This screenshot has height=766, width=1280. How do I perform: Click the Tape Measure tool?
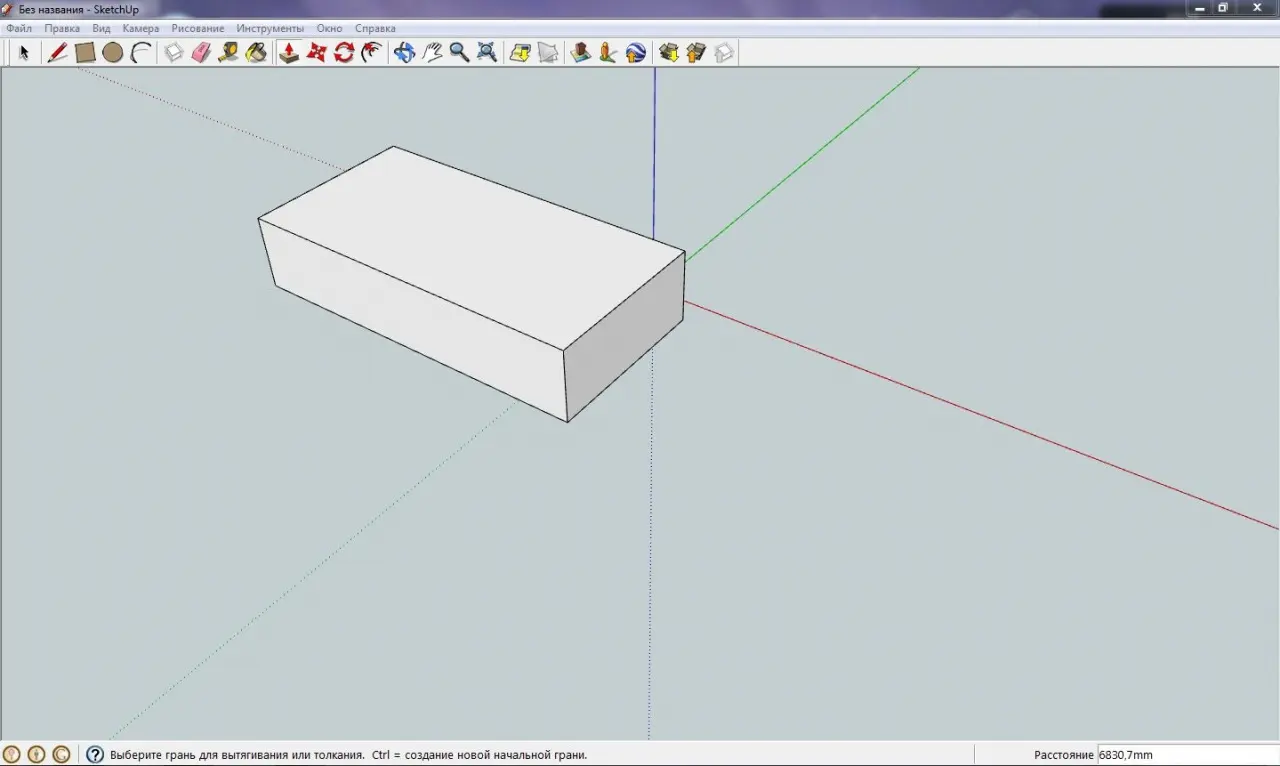(x=228, y=53)
